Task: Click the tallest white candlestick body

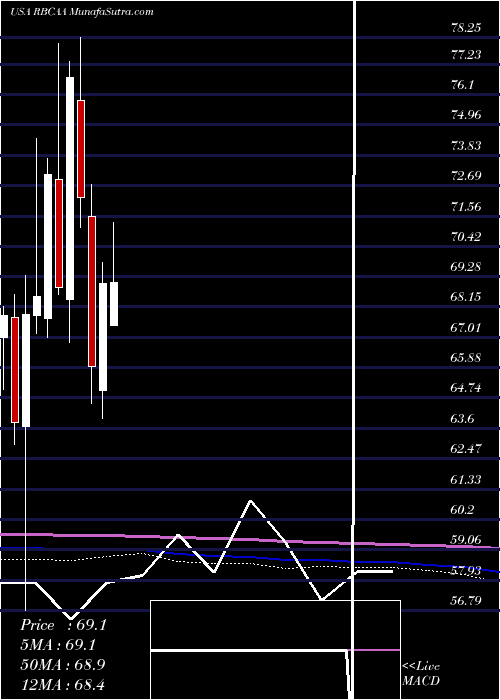Action: click(x=70, y=188)
